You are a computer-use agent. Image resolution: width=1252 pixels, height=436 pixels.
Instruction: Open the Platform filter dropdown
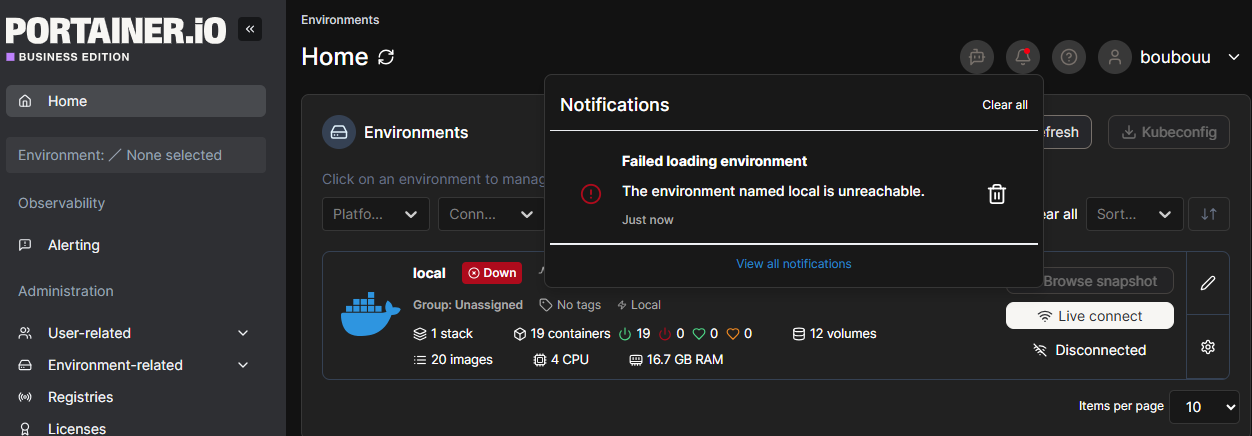[x=375, y=214]
